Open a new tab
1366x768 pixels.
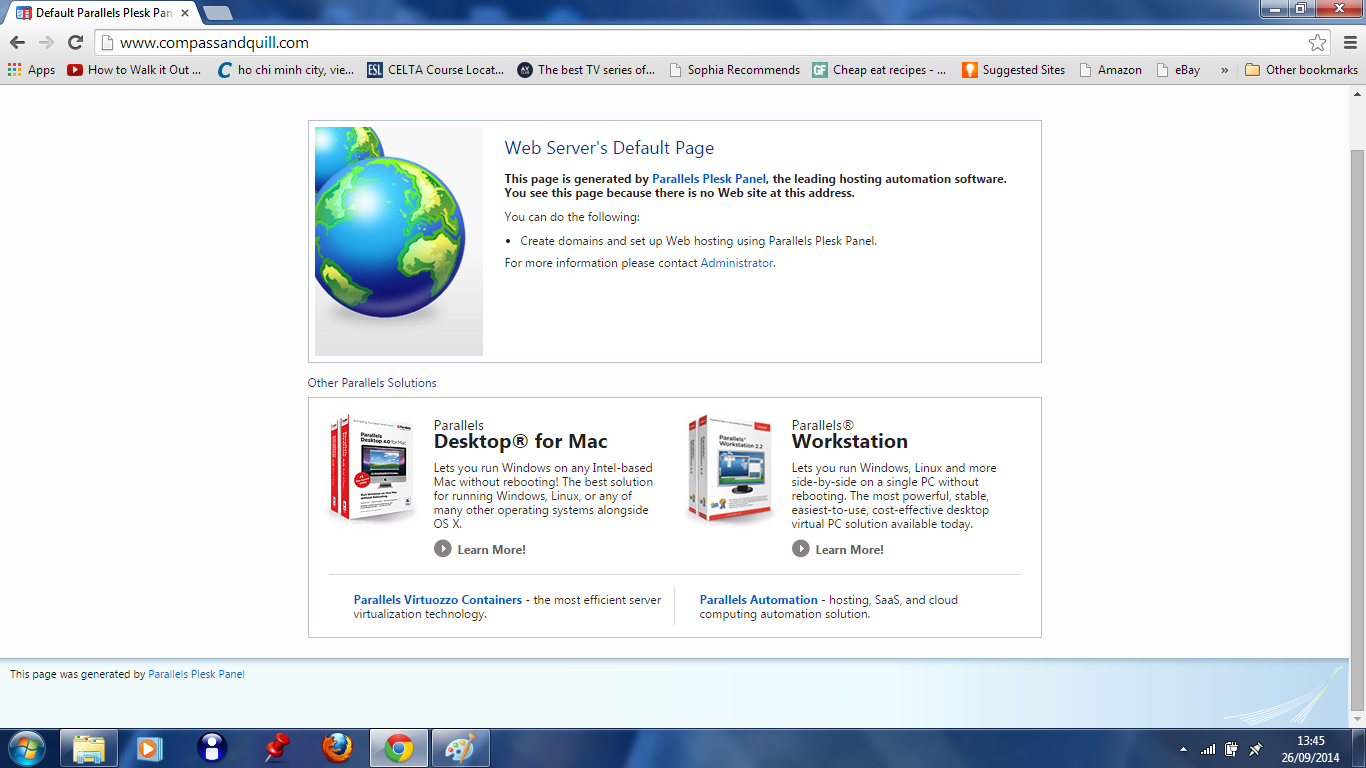[217, 13]
